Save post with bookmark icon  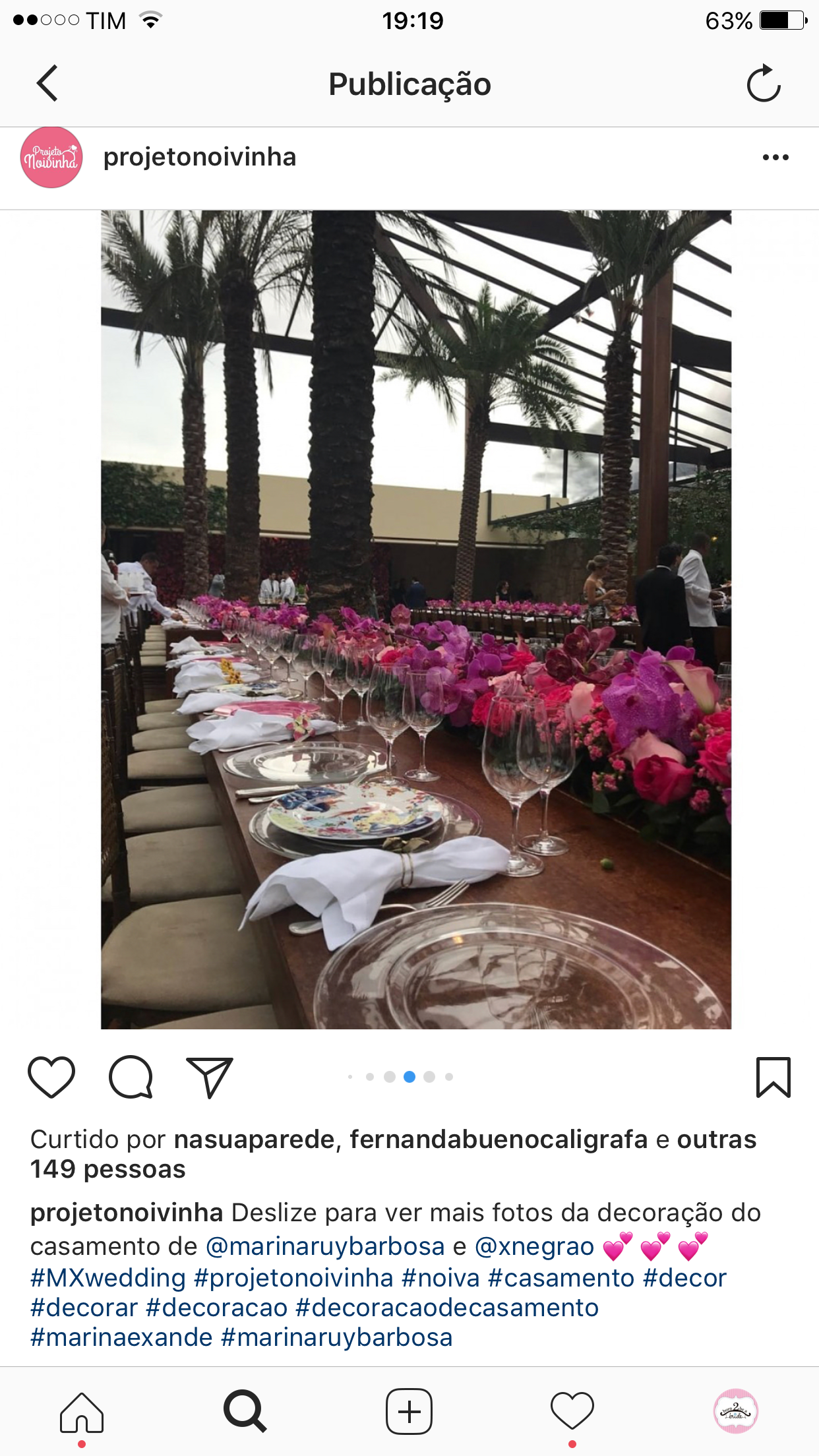[773, 1077]
